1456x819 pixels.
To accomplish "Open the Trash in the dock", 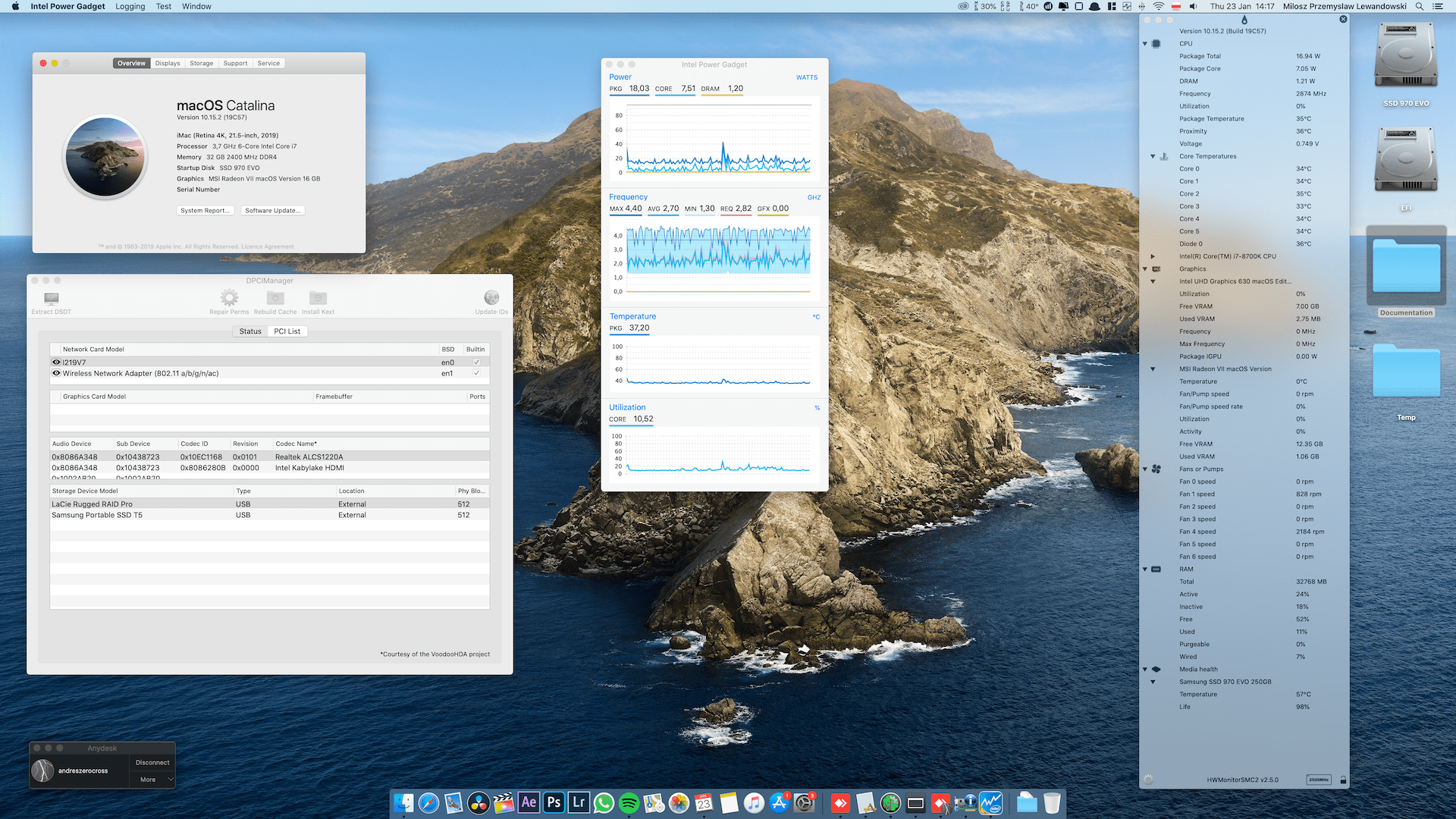I will (x=1052, y=802).
